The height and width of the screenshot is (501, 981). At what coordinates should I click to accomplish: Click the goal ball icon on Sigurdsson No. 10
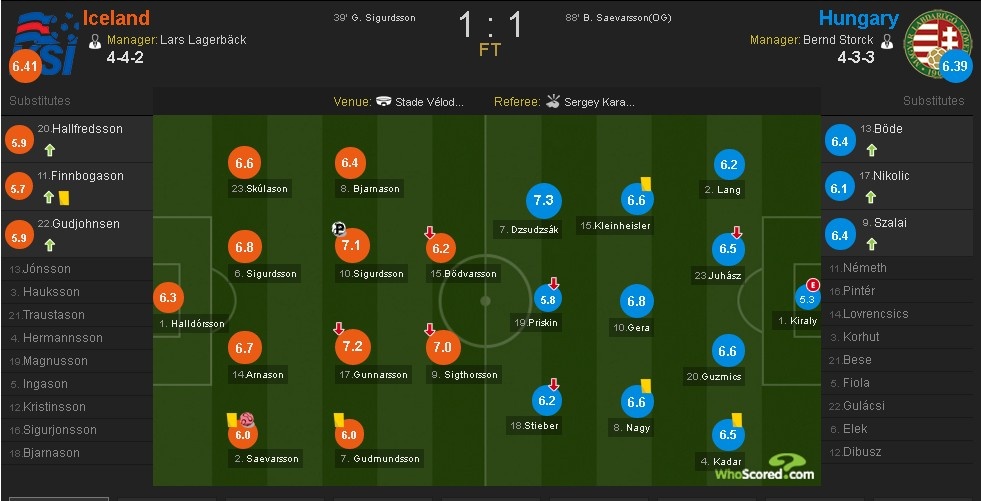[x=339, y=228]
